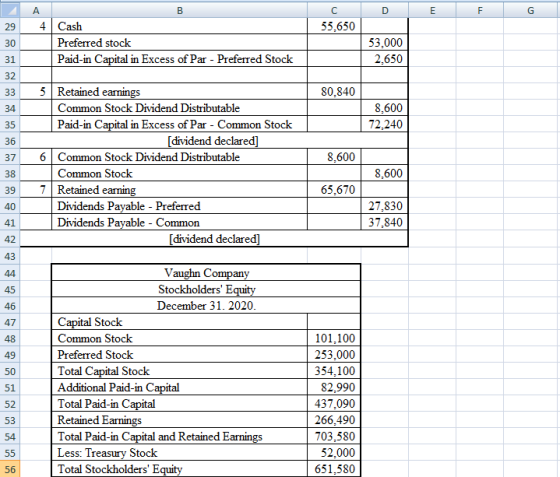The height and width of the screenshot is (477, 560).
Task: Click the select-all corner button
Action: tap(10, 11)
